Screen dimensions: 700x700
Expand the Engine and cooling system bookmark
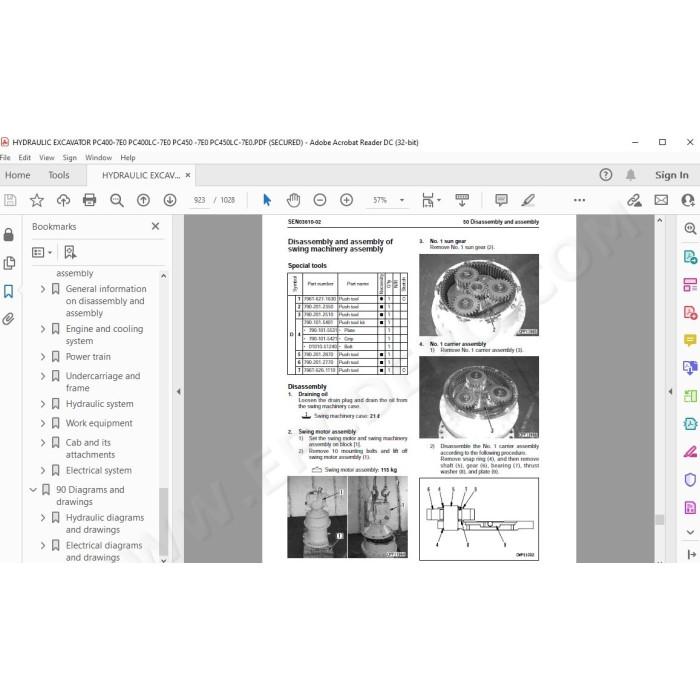coord(43,329)
